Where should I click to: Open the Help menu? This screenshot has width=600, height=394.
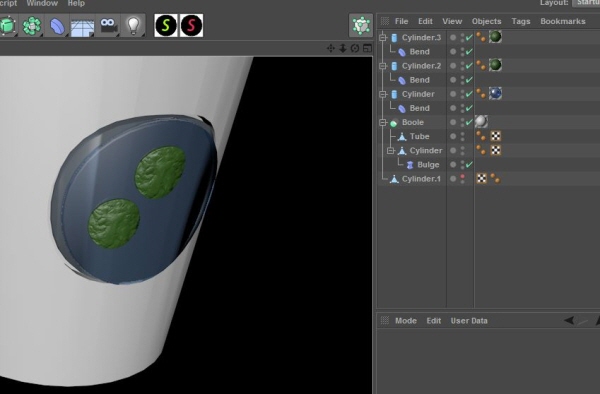76,3
